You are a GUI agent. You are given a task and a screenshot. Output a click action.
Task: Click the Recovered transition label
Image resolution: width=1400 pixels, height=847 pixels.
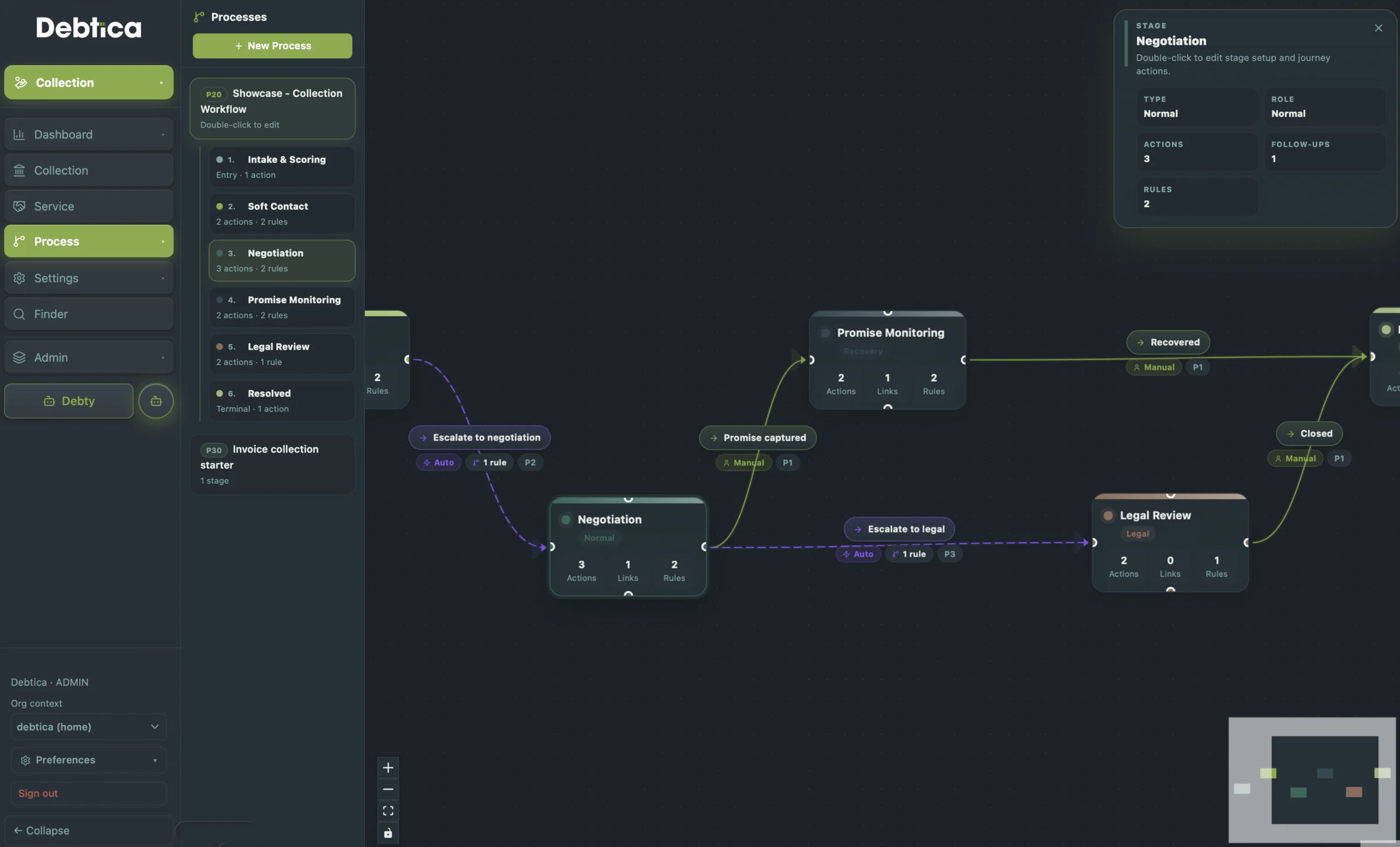(x=1168, y=341)
